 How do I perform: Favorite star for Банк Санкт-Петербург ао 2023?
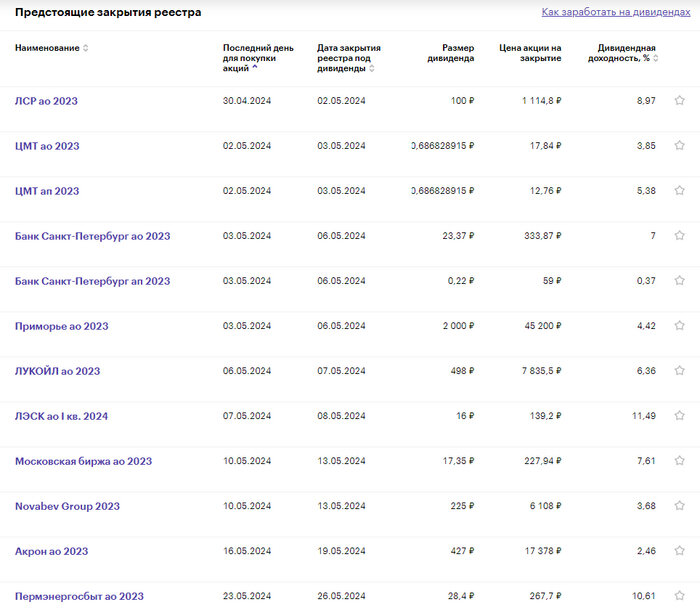(679, 235)
